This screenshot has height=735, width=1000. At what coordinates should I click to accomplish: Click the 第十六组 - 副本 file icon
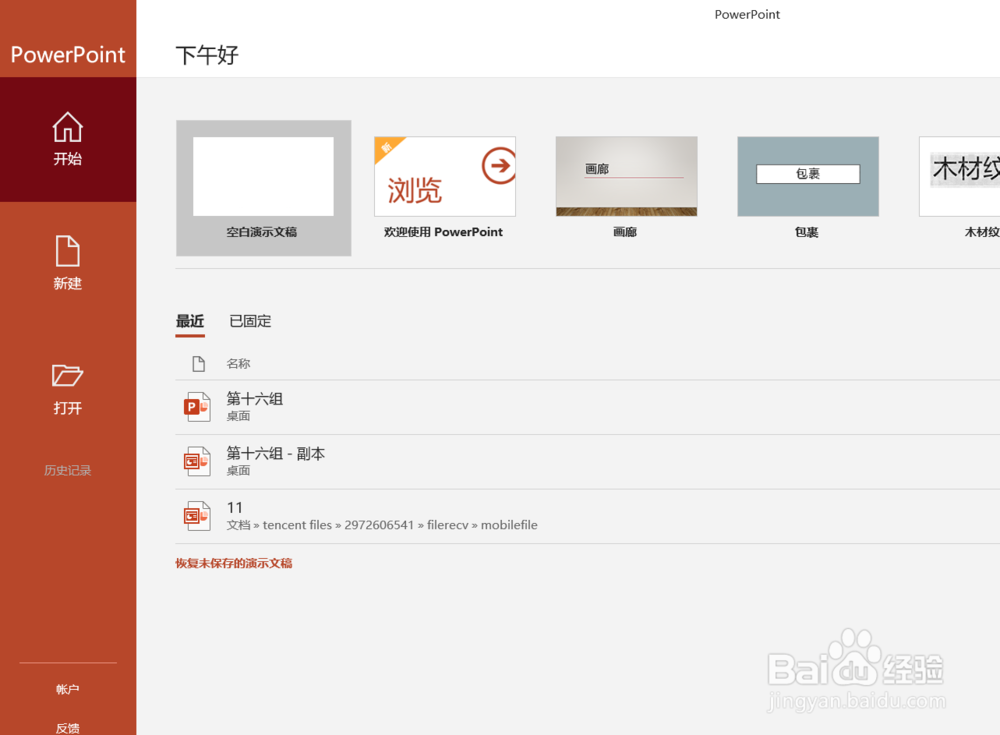coord(197,461)
